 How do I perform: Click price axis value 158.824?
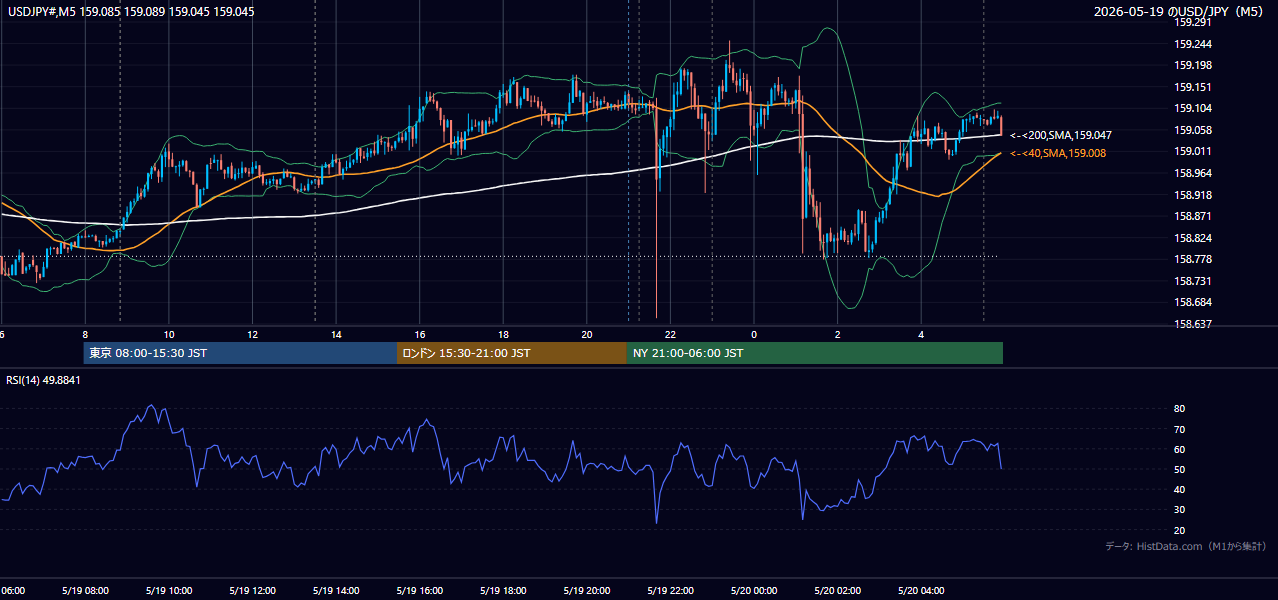tap(1193, 238)
